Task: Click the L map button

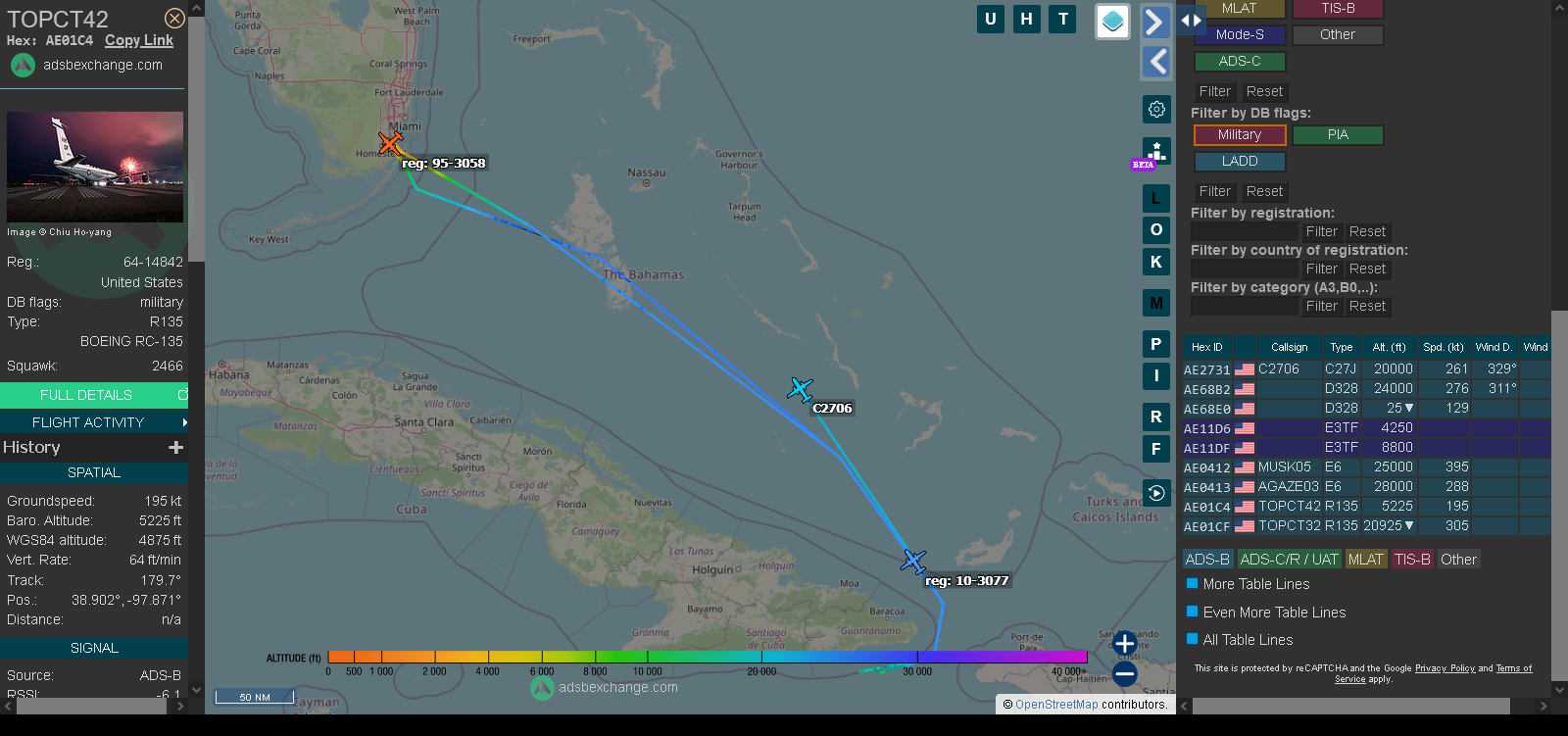Action: [x=1156, y=199]
